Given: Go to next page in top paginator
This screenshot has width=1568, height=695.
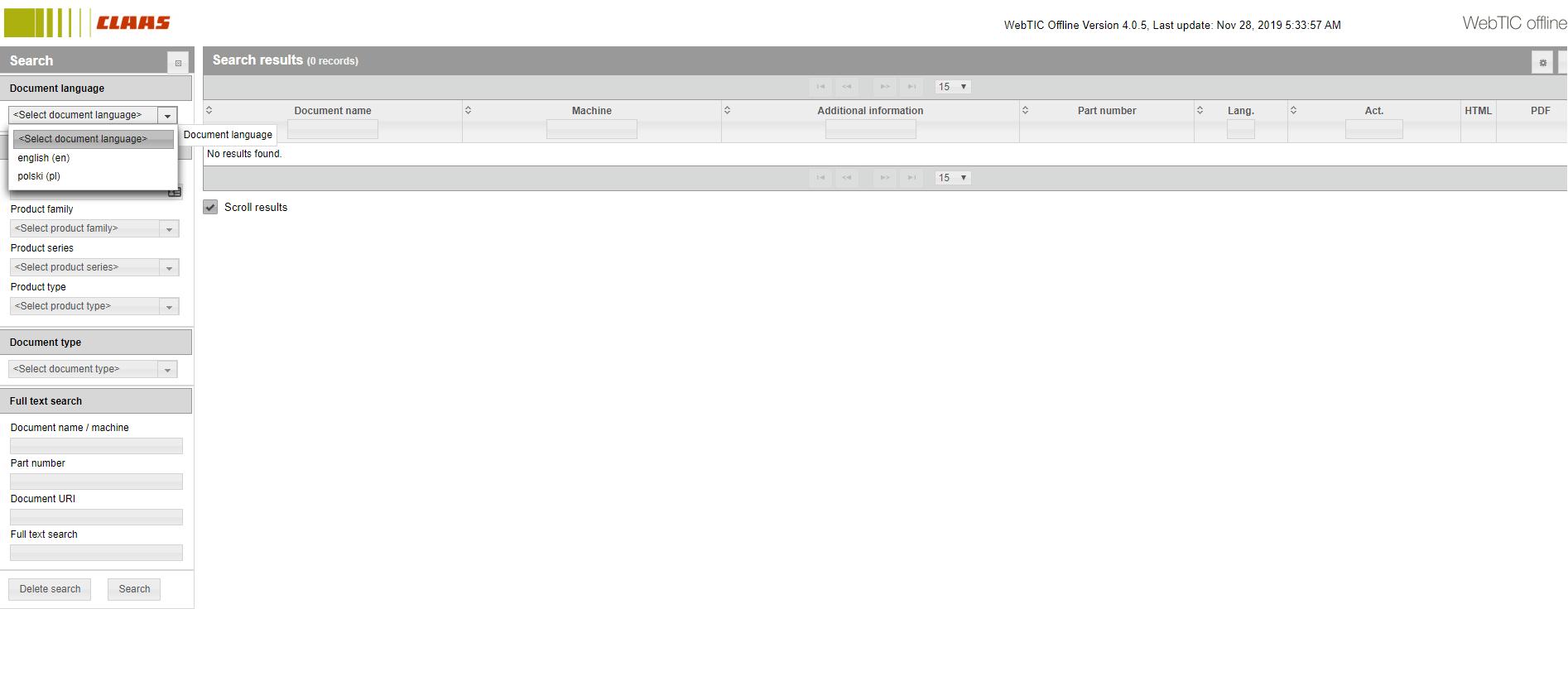Looking at the screenshot, I should [x=885, y=87].
